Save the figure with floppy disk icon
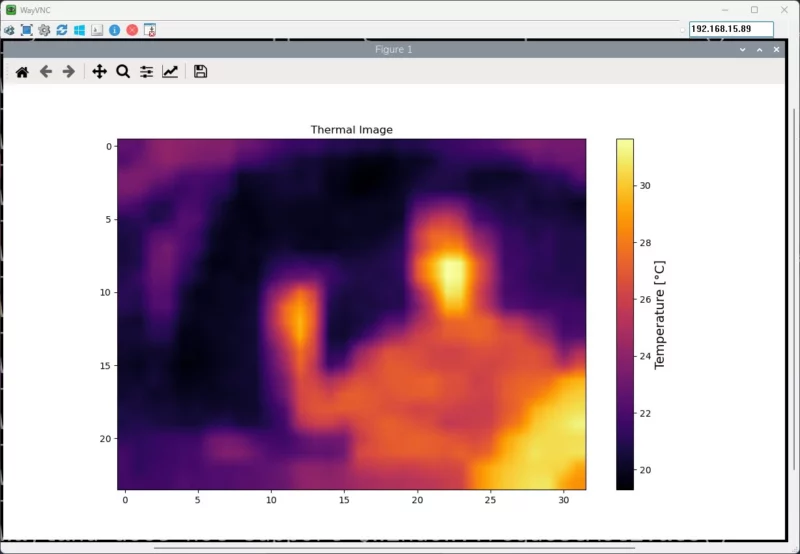The height and width of the screenshot is (554, 800). tap(200, 72)
